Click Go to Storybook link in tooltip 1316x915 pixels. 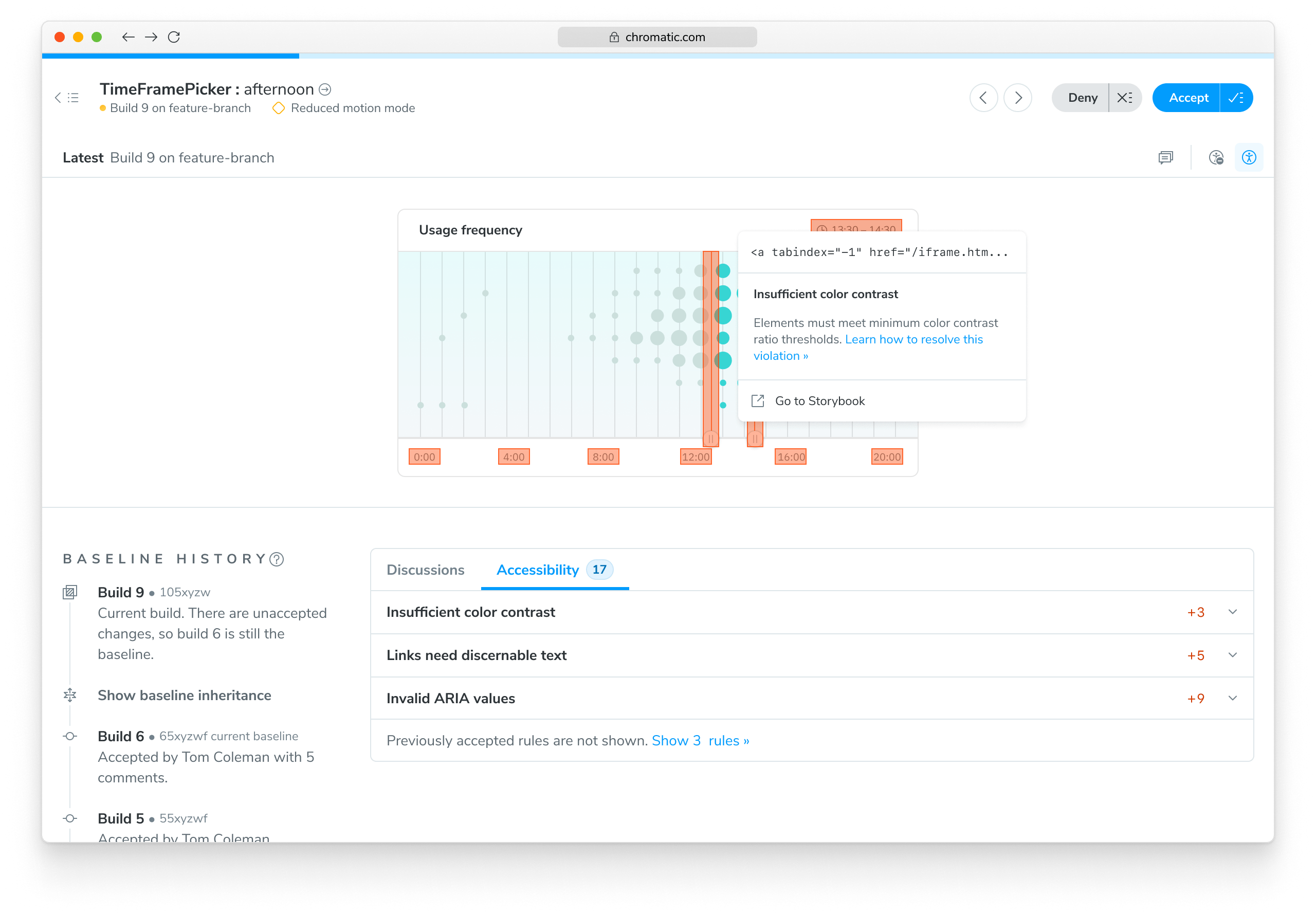coord(820,400)
